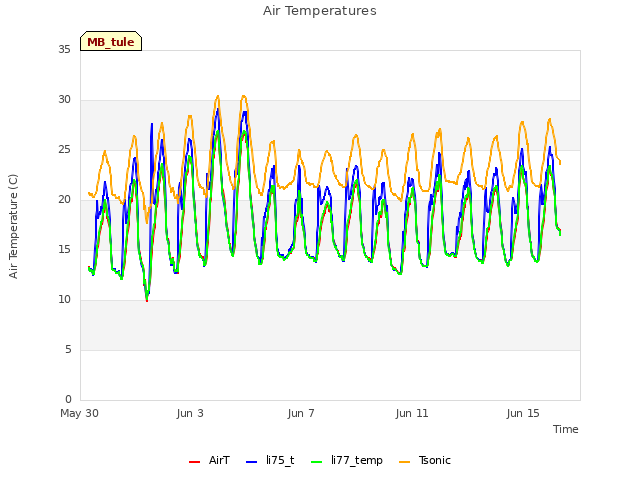
Task: Click the 0 y-axis tick label
Action: [68, 399]
